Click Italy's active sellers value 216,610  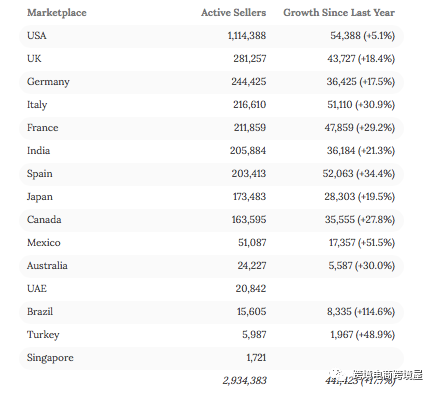click(250, 105)
